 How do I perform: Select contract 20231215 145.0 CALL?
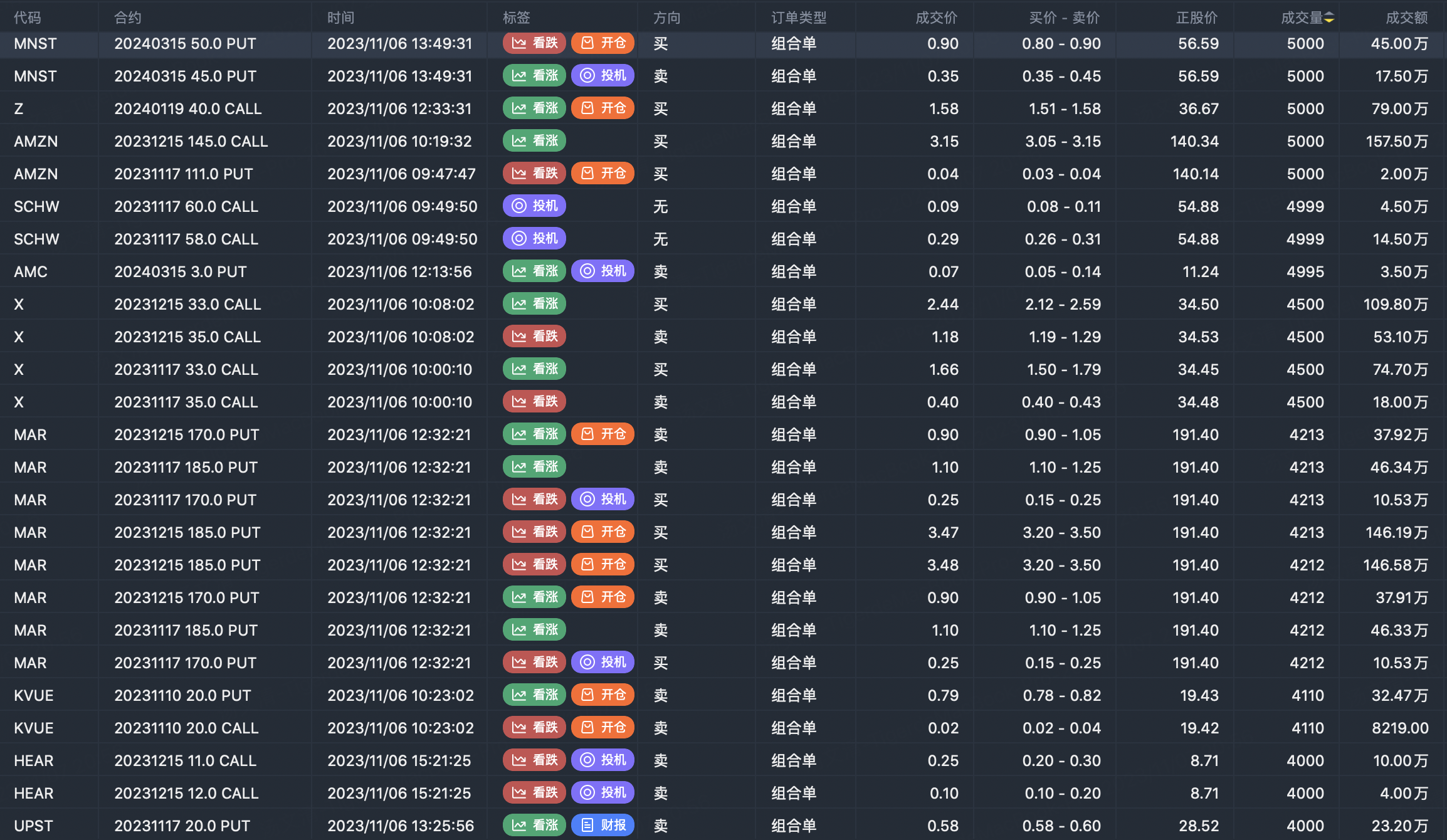(x=191, y=141)
